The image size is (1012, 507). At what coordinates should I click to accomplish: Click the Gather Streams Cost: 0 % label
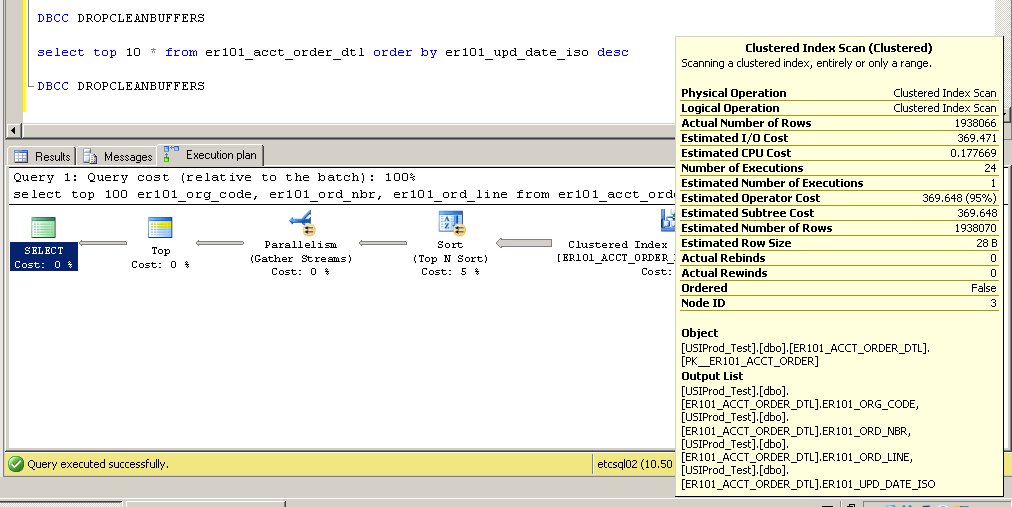click(301, 272)
